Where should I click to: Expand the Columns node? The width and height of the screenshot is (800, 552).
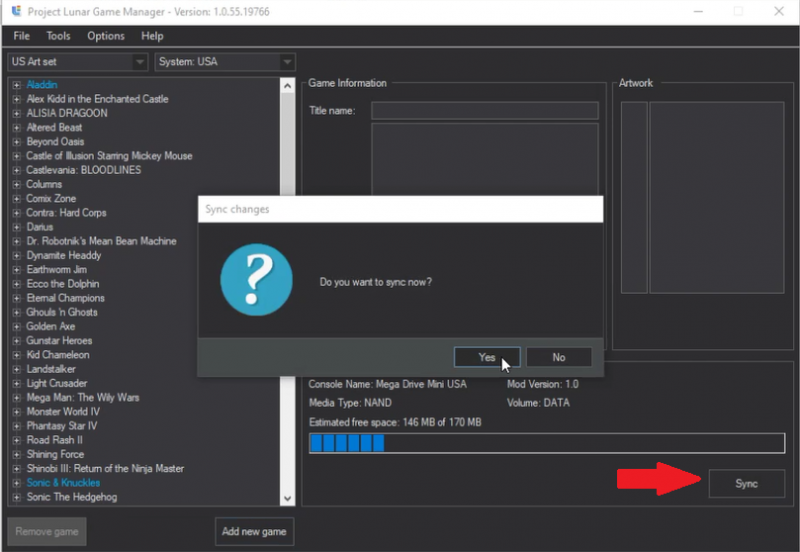16,185
